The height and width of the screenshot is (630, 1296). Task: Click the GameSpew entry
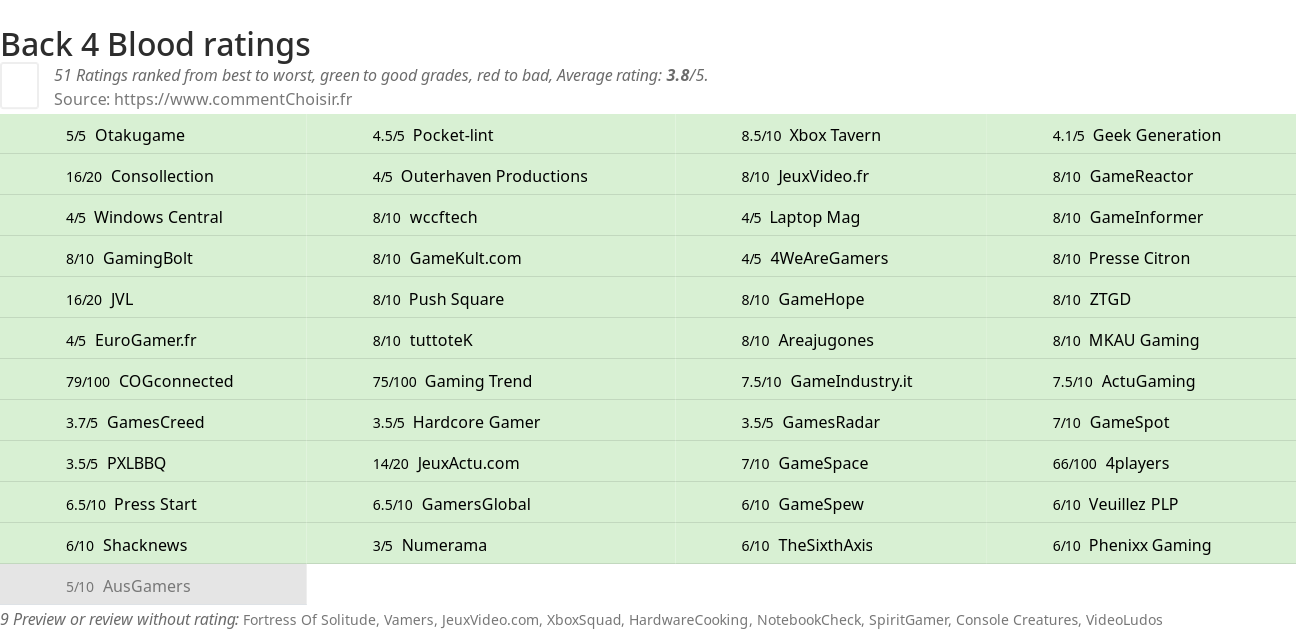tap(831, 504)
